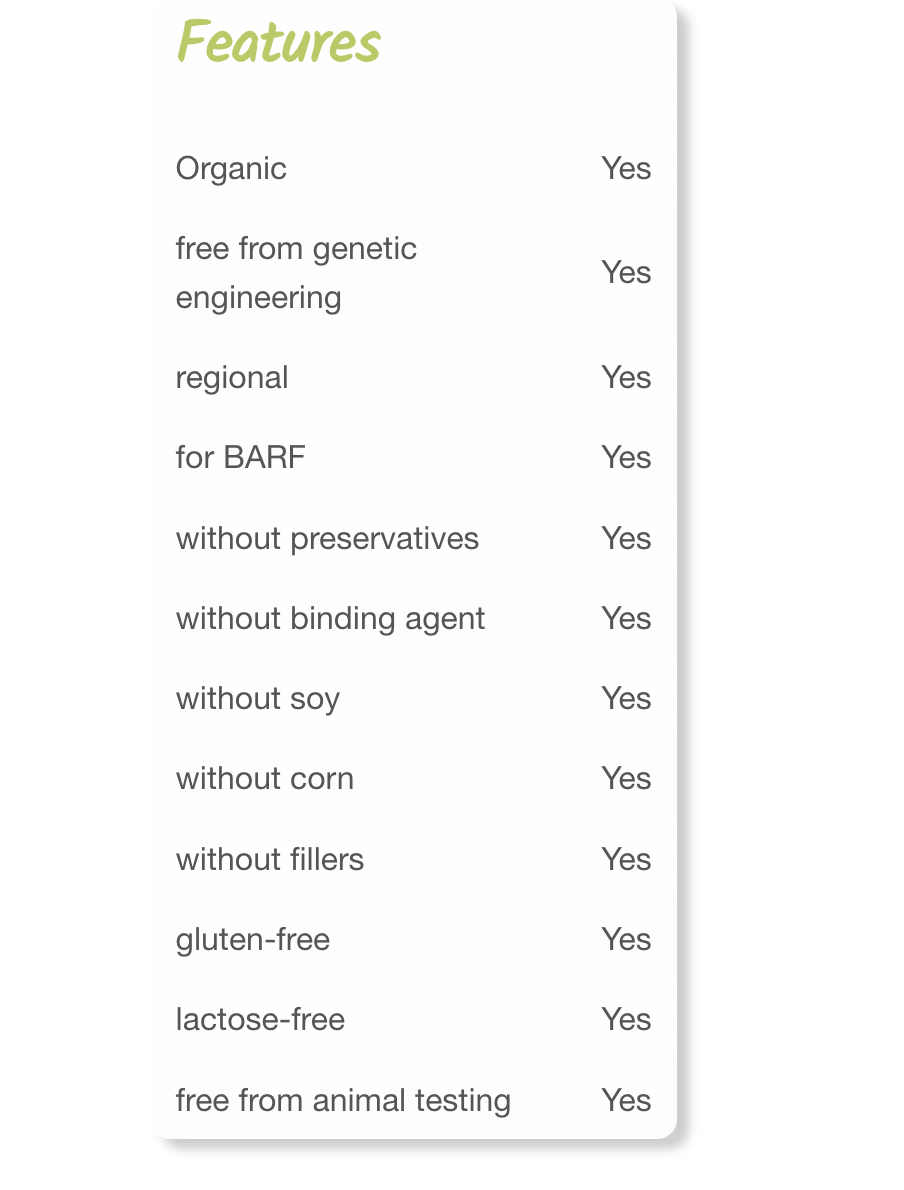Click the gluten-free feature label

pos(253,940)
